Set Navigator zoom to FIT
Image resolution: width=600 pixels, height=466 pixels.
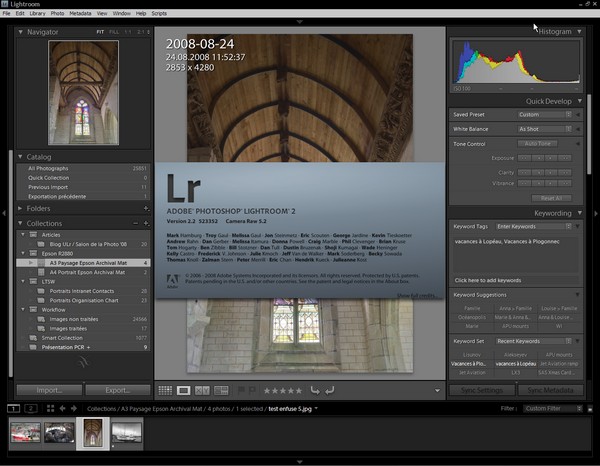[x=100, y=32]
